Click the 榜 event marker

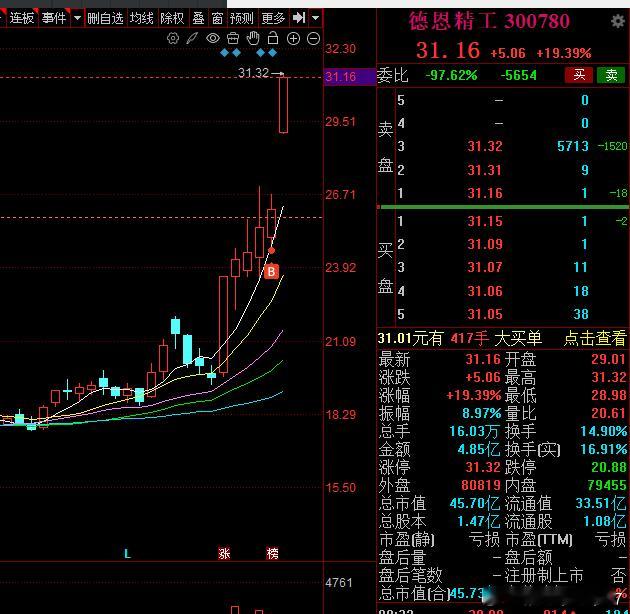coord(272,553)
